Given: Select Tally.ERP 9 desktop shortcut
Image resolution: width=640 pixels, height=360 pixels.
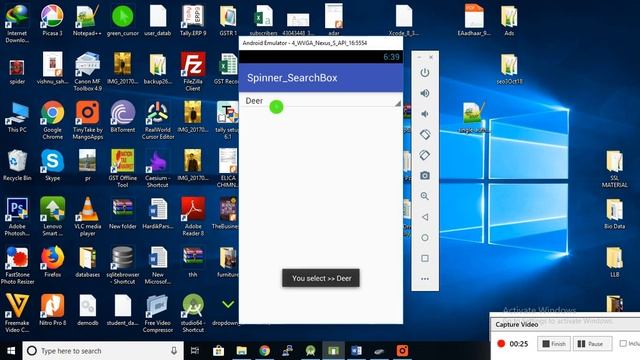Looking at the screenshot, I should coord(193,20).
